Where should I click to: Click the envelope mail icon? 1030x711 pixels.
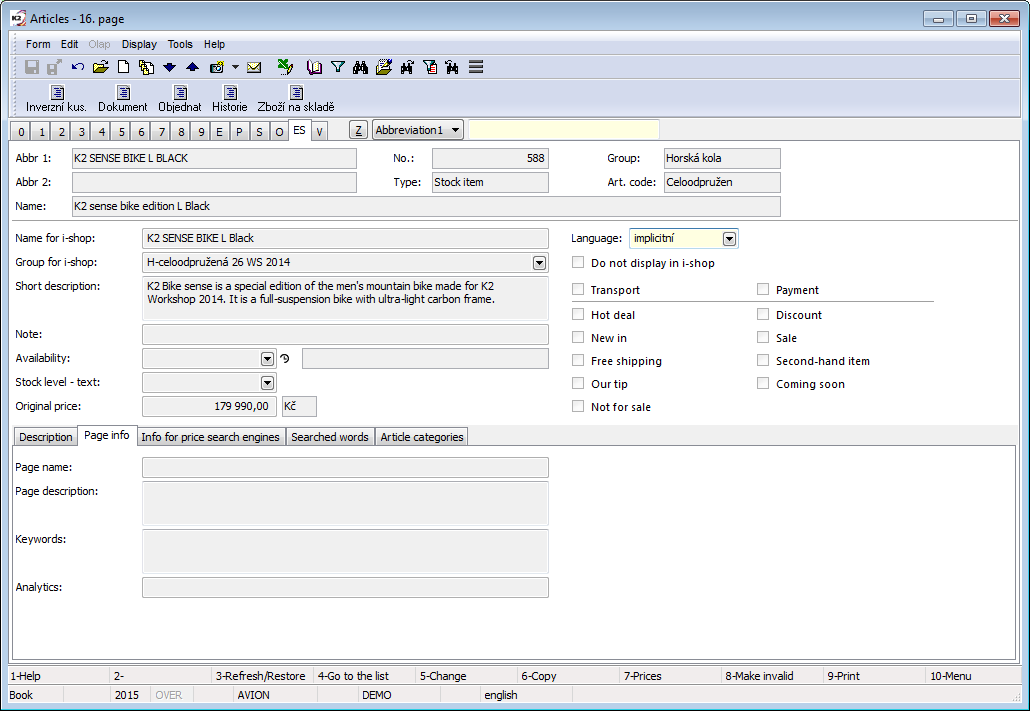[254, 68]
